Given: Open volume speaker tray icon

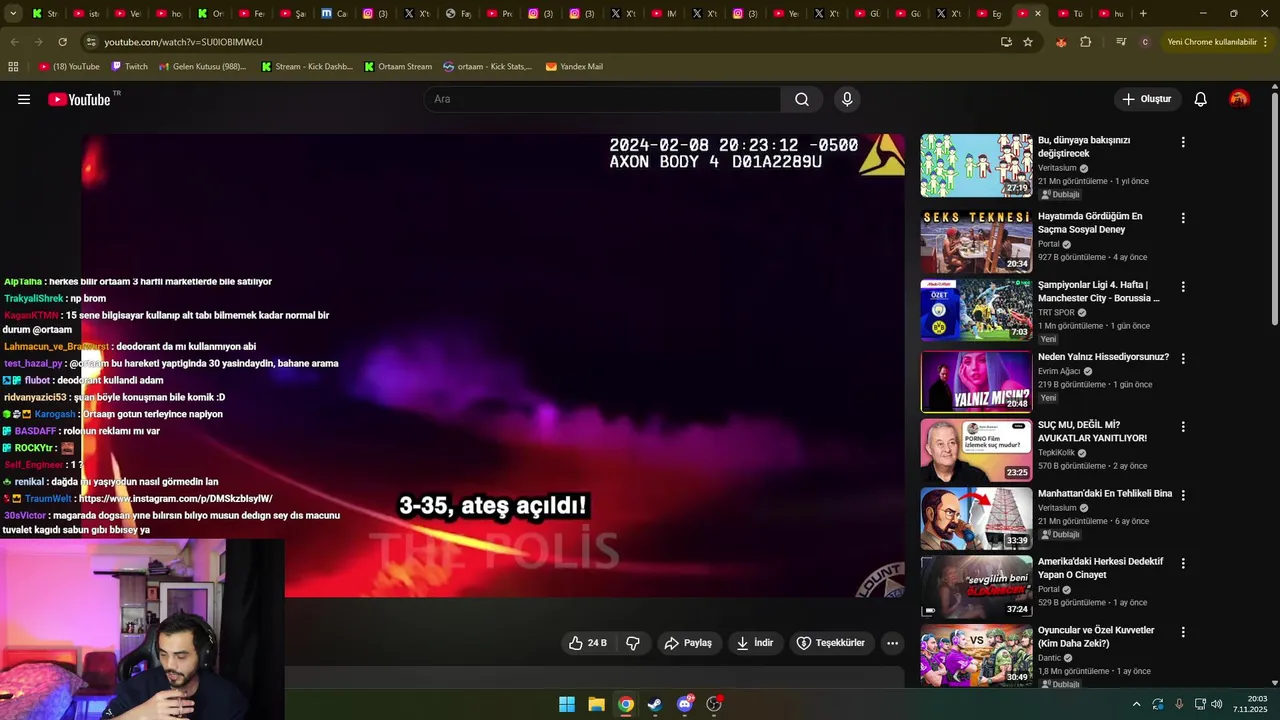Looking at the screenshot, I should 1217,704.
